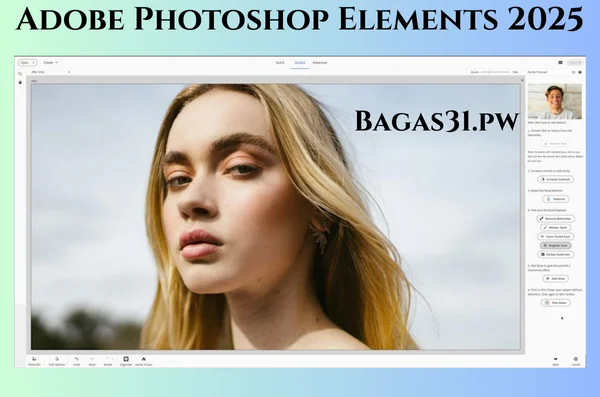Click the Add Glow button
The image size is (600, 397).
coord(556,279)
